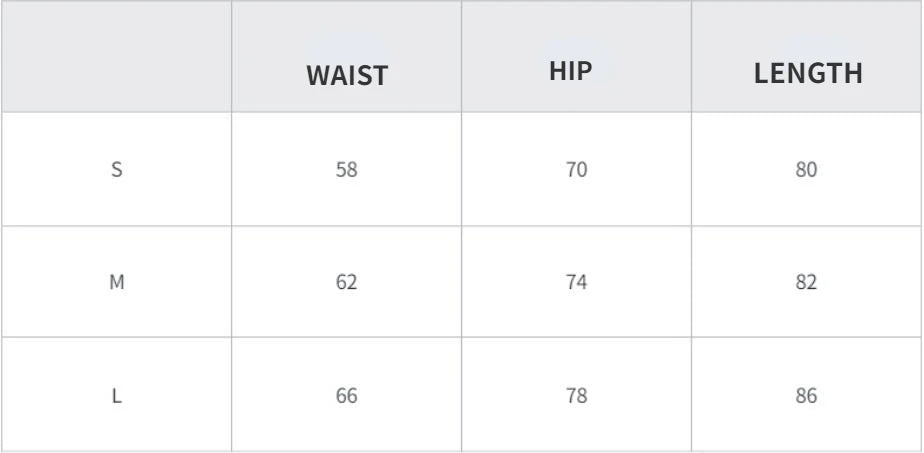
Task: Click the WAIST column header
Action: pyautogui.click(x=346, y=75)
